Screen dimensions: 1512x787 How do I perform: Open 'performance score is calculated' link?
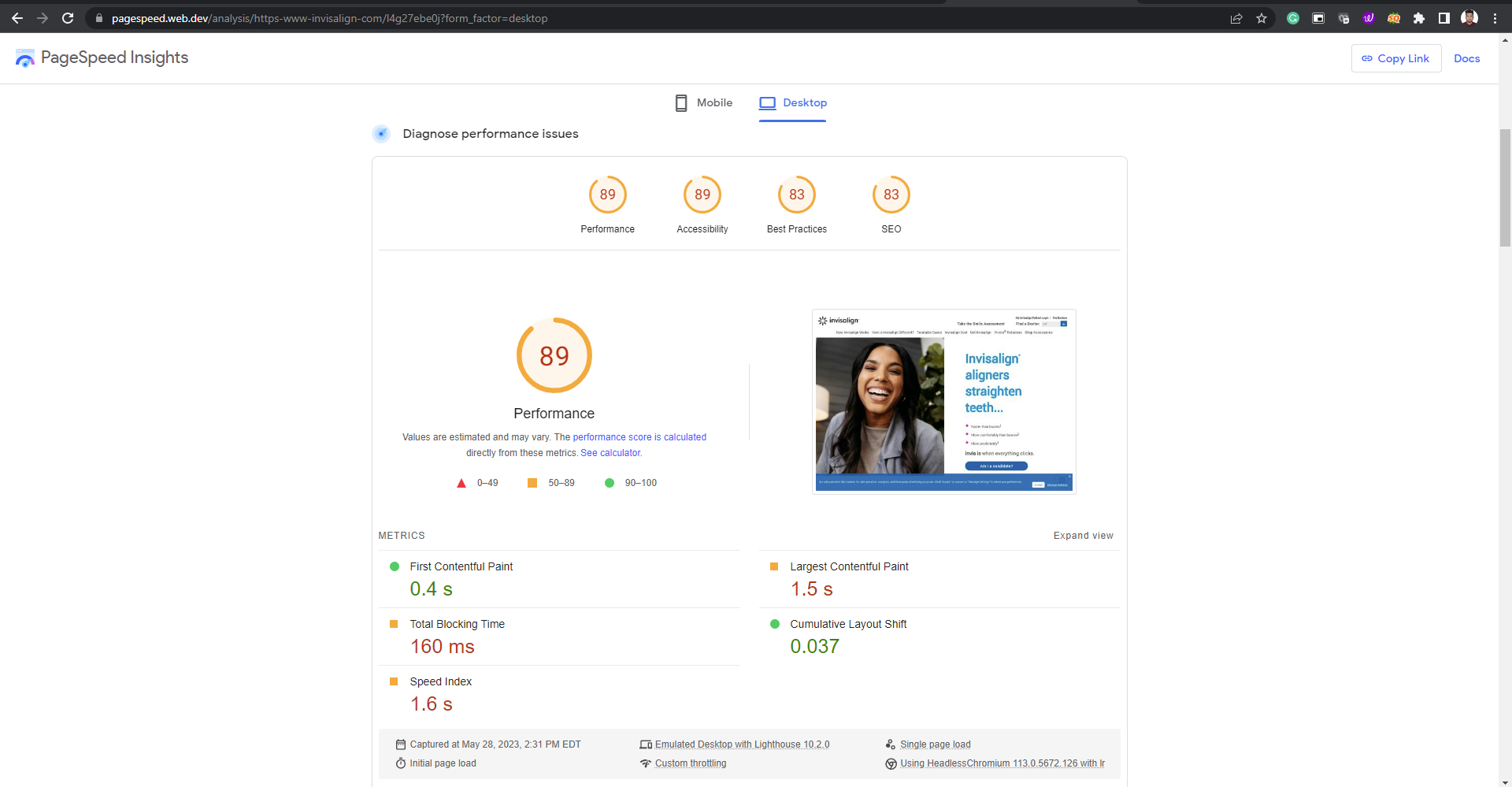click(639, 437)
